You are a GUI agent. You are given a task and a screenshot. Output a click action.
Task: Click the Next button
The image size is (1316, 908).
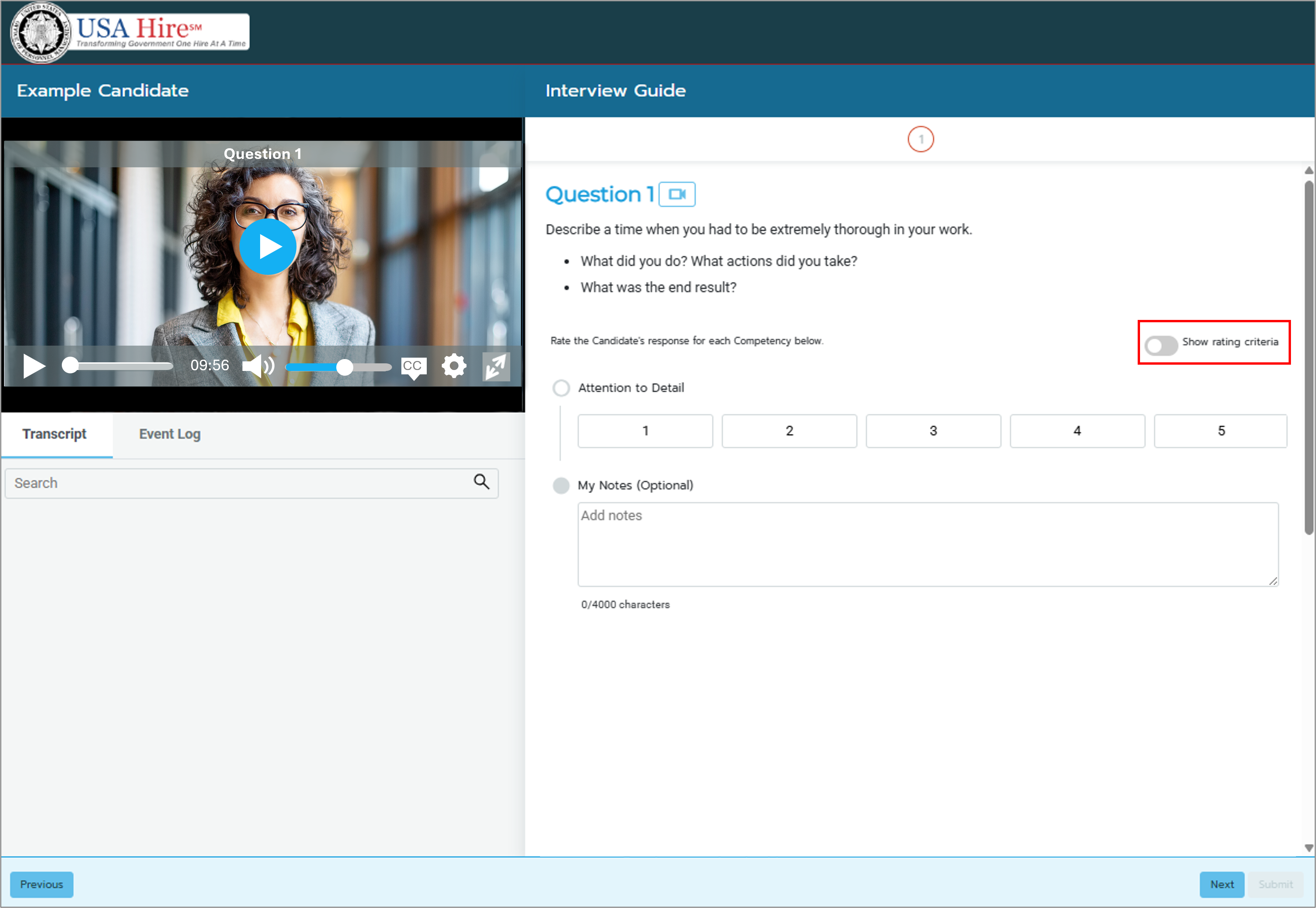1221,884
